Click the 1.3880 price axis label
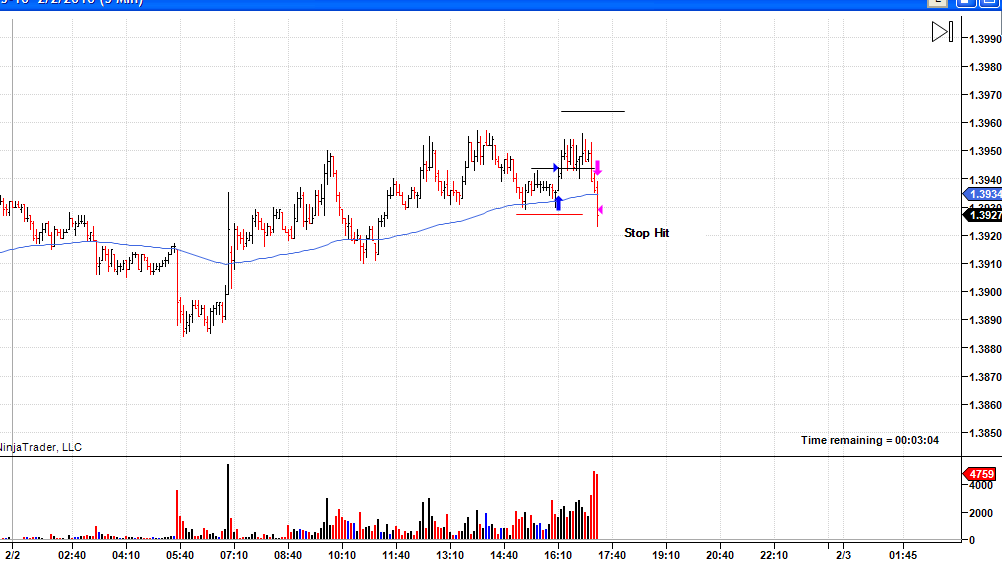 (x=985, y=349)
